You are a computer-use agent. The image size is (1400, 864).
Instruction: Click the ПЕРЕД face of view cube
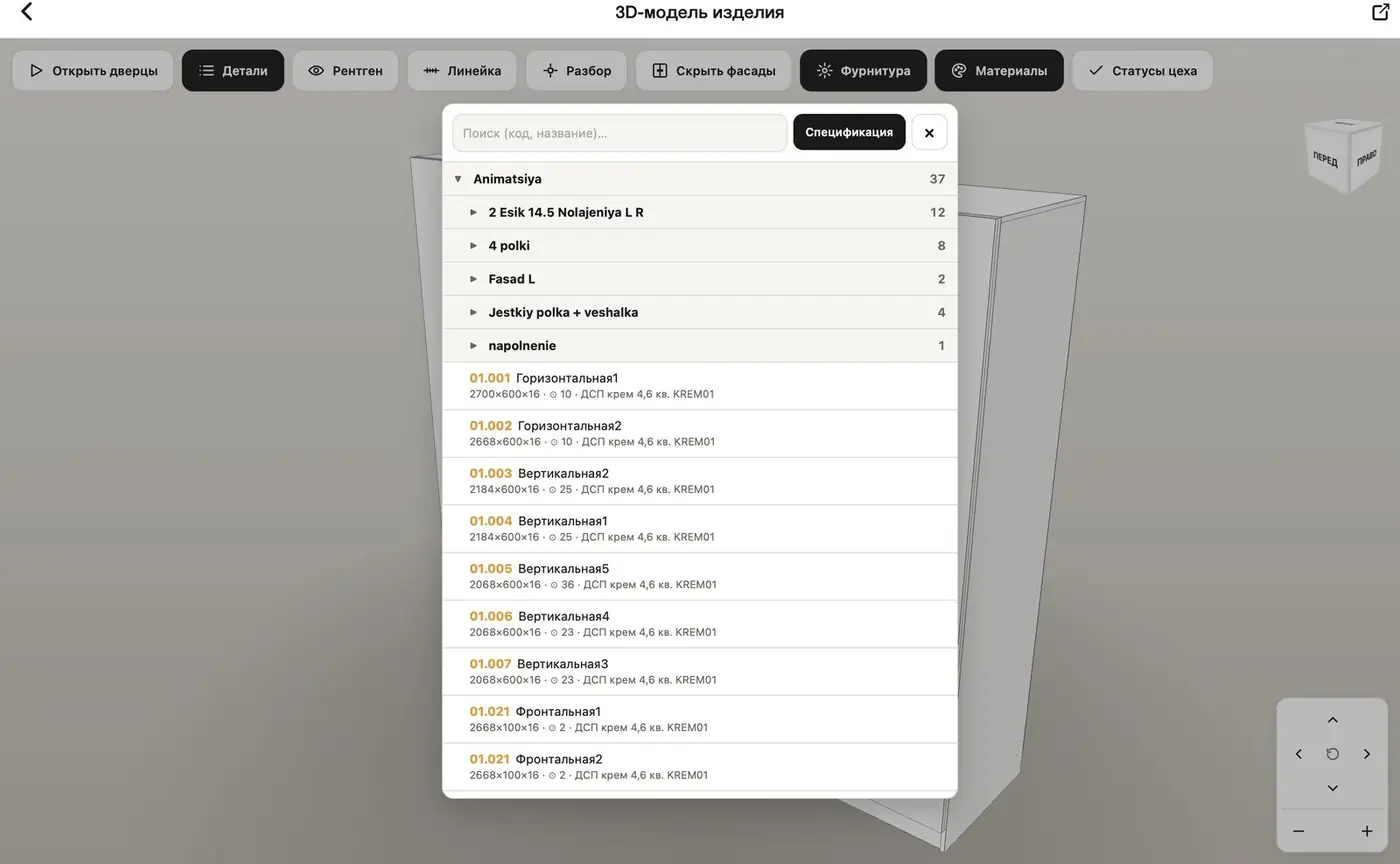point(1327,160)
